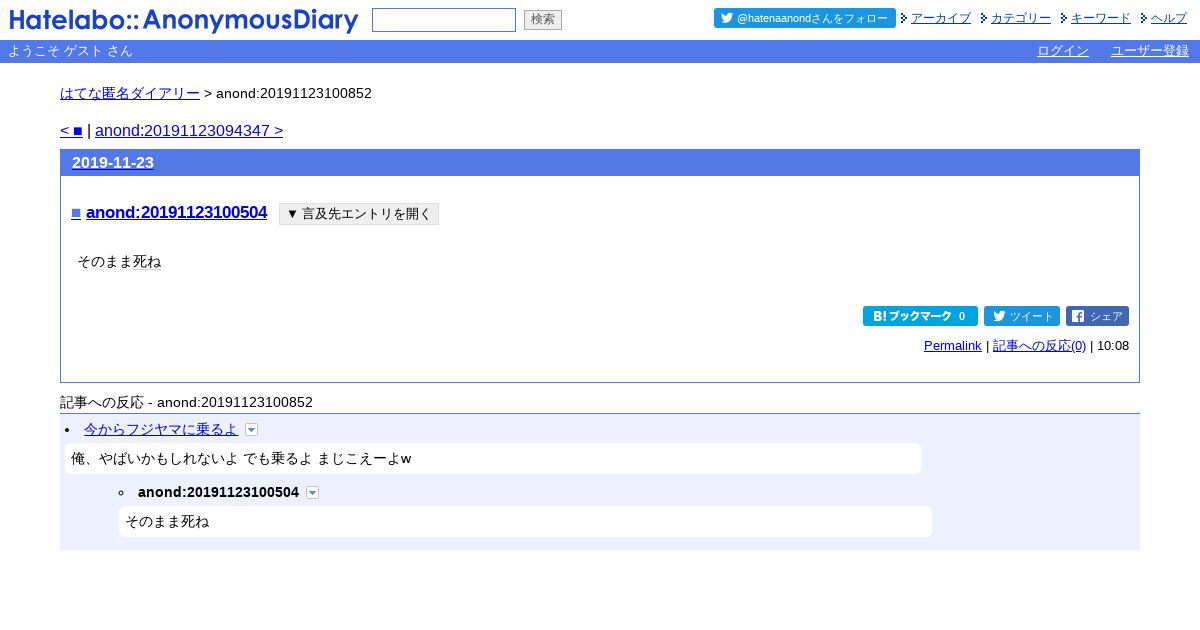Screen dimensions: 1200x630
Task: Select the nested reply text そのまま死ね
Action: point(167,522)
